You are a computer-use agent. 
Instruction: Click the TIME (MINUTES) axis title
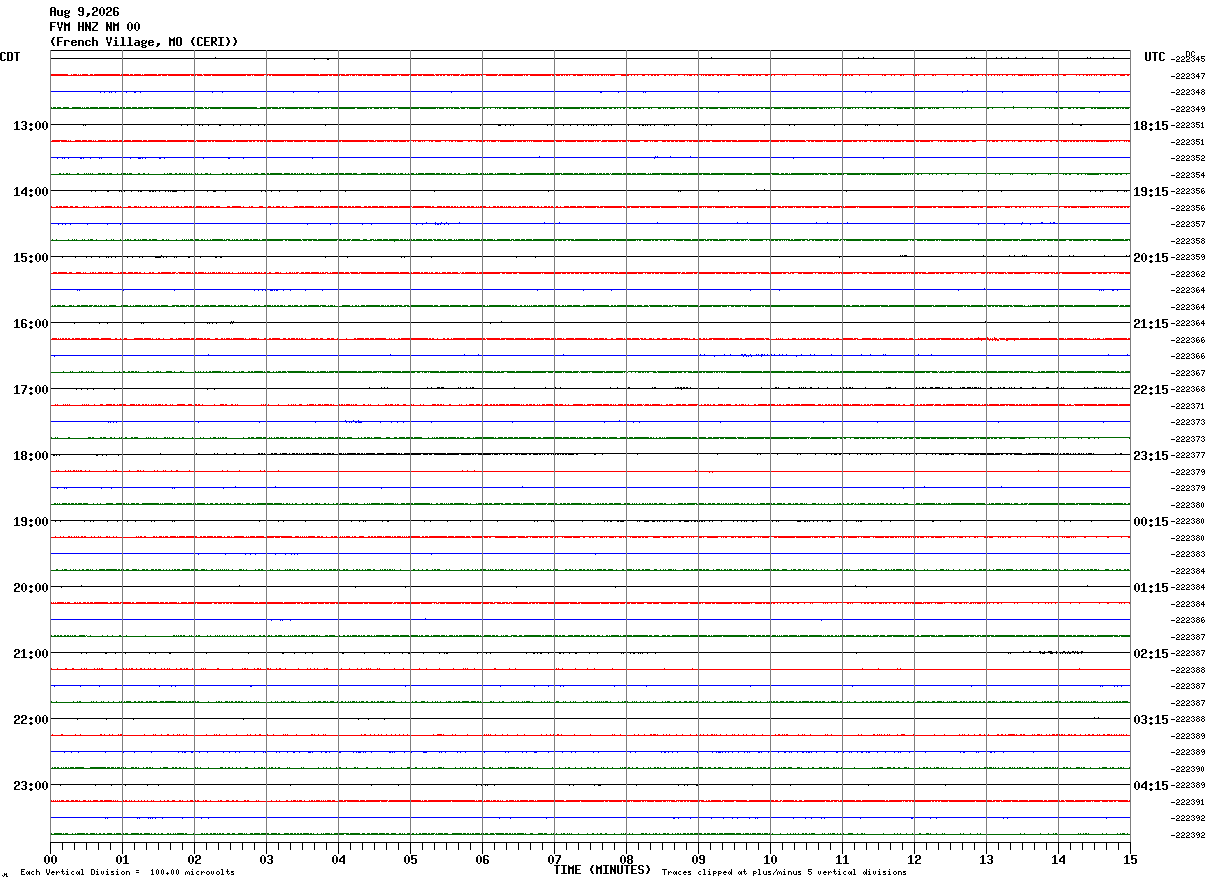tap(602, 870)
